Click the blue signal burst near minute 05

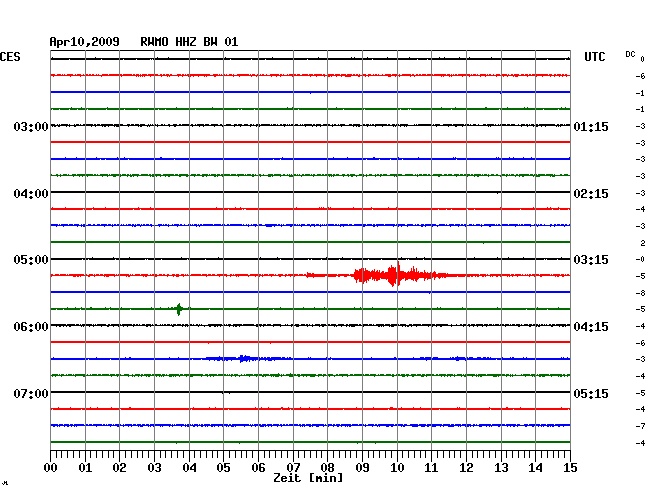(245, 358)
